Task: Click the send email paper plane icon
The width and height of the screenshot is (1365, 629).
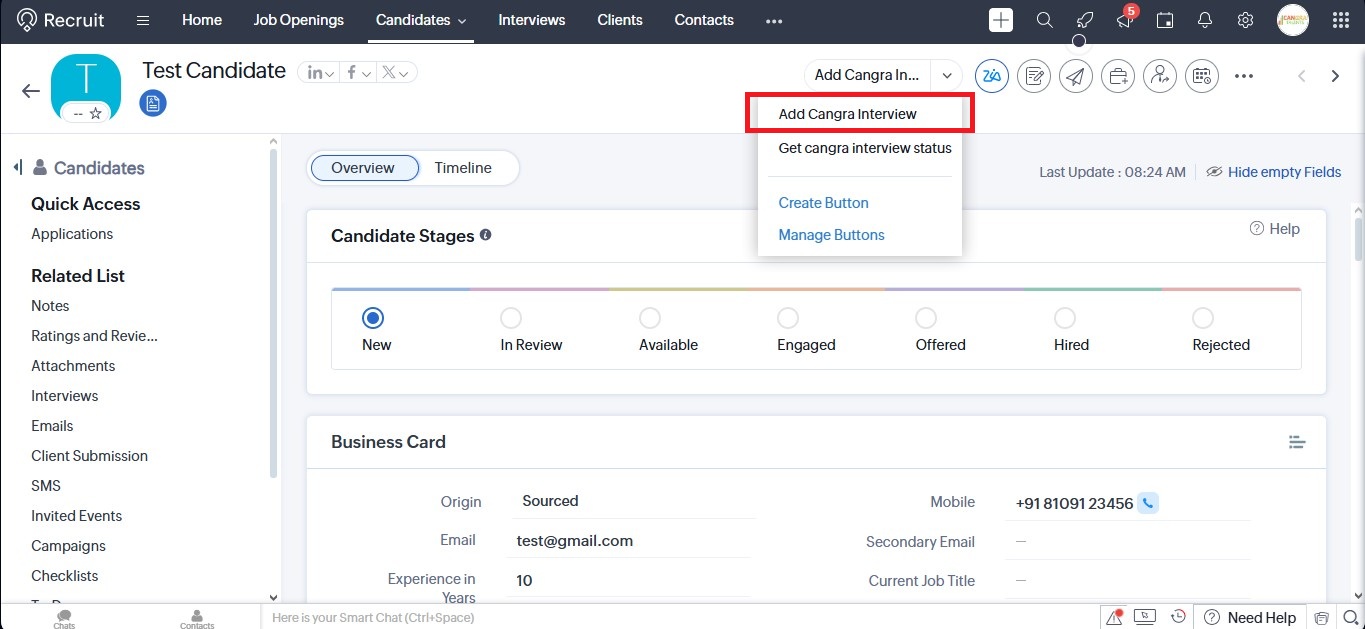Action: click(1075, 76)
